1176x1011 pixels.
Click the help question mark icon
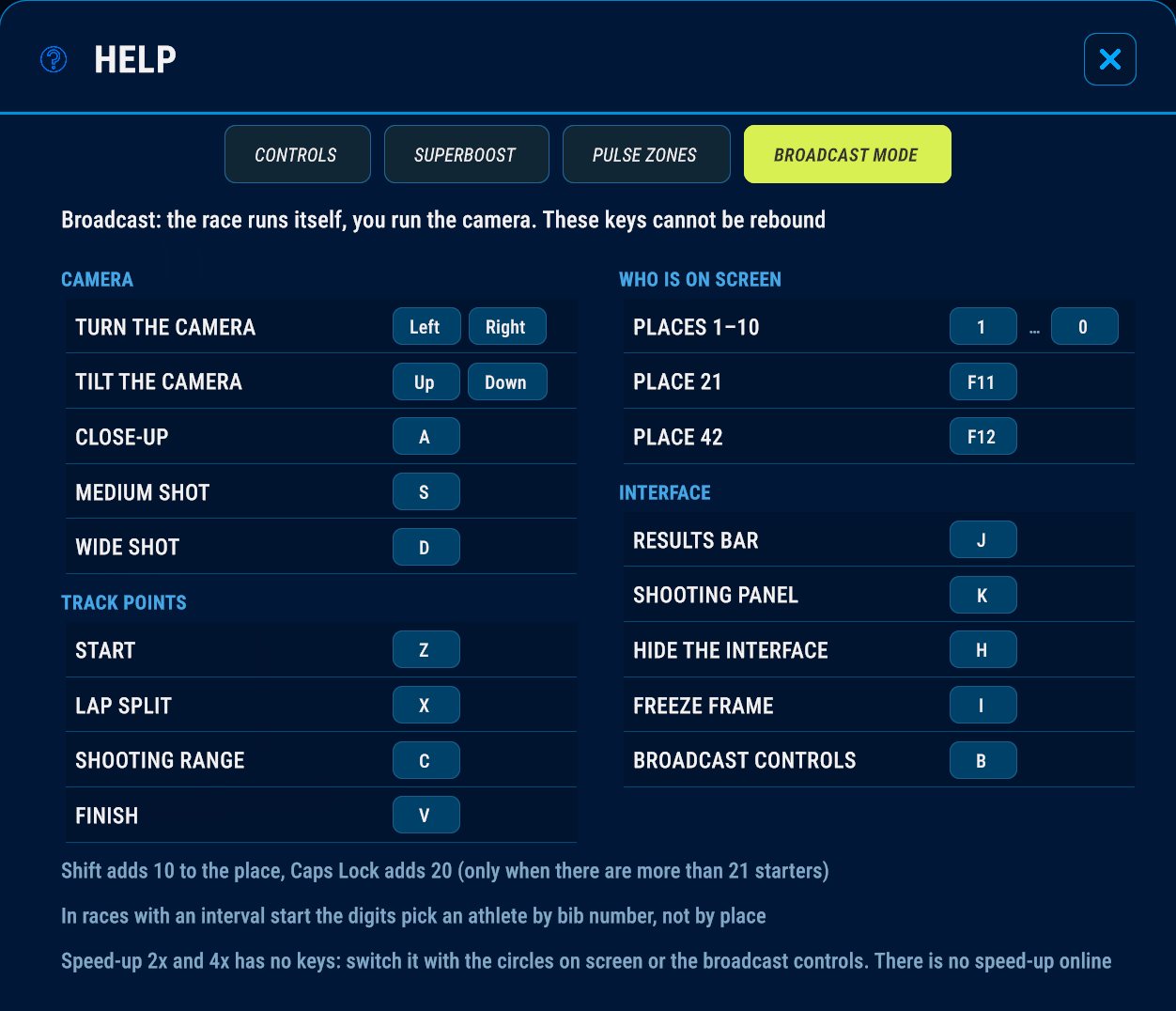click(x=54, y=60)
